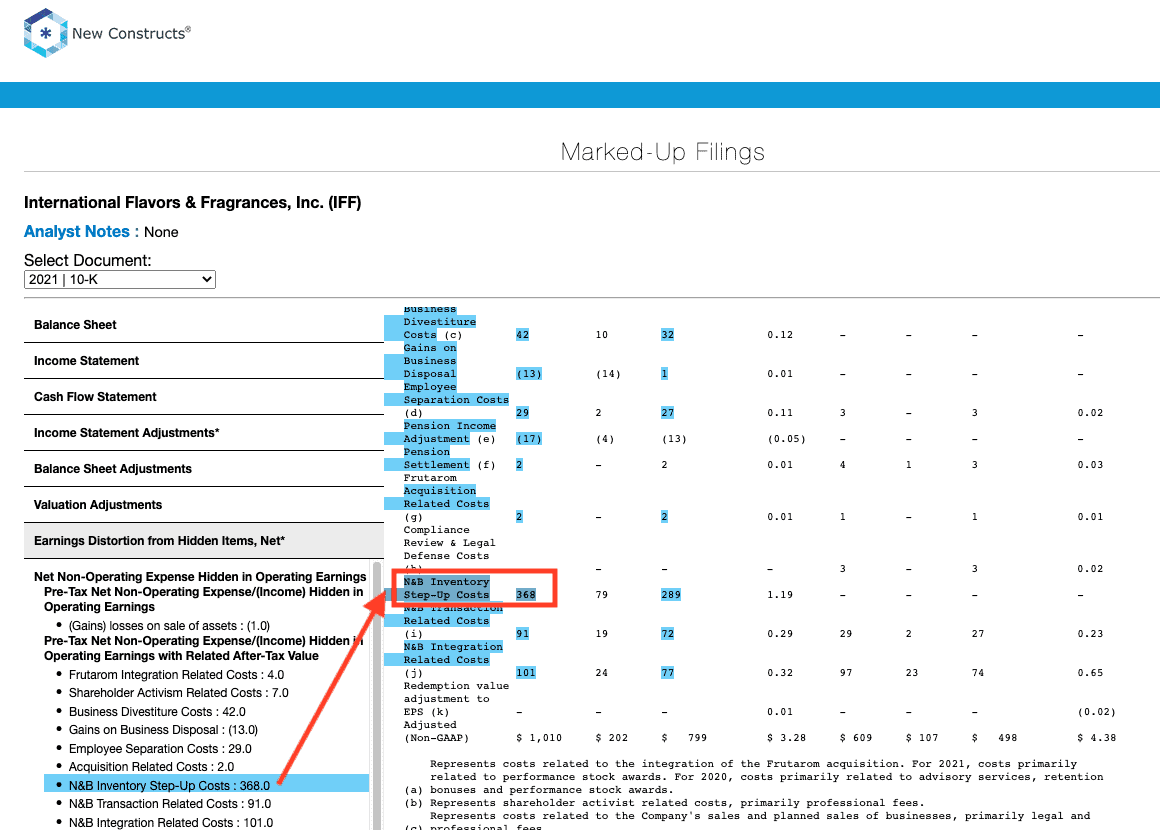The width and height of the screenshot is (1160, 830).
Task: Select the Cash Flow Statement section
Action: pos(203,397)
